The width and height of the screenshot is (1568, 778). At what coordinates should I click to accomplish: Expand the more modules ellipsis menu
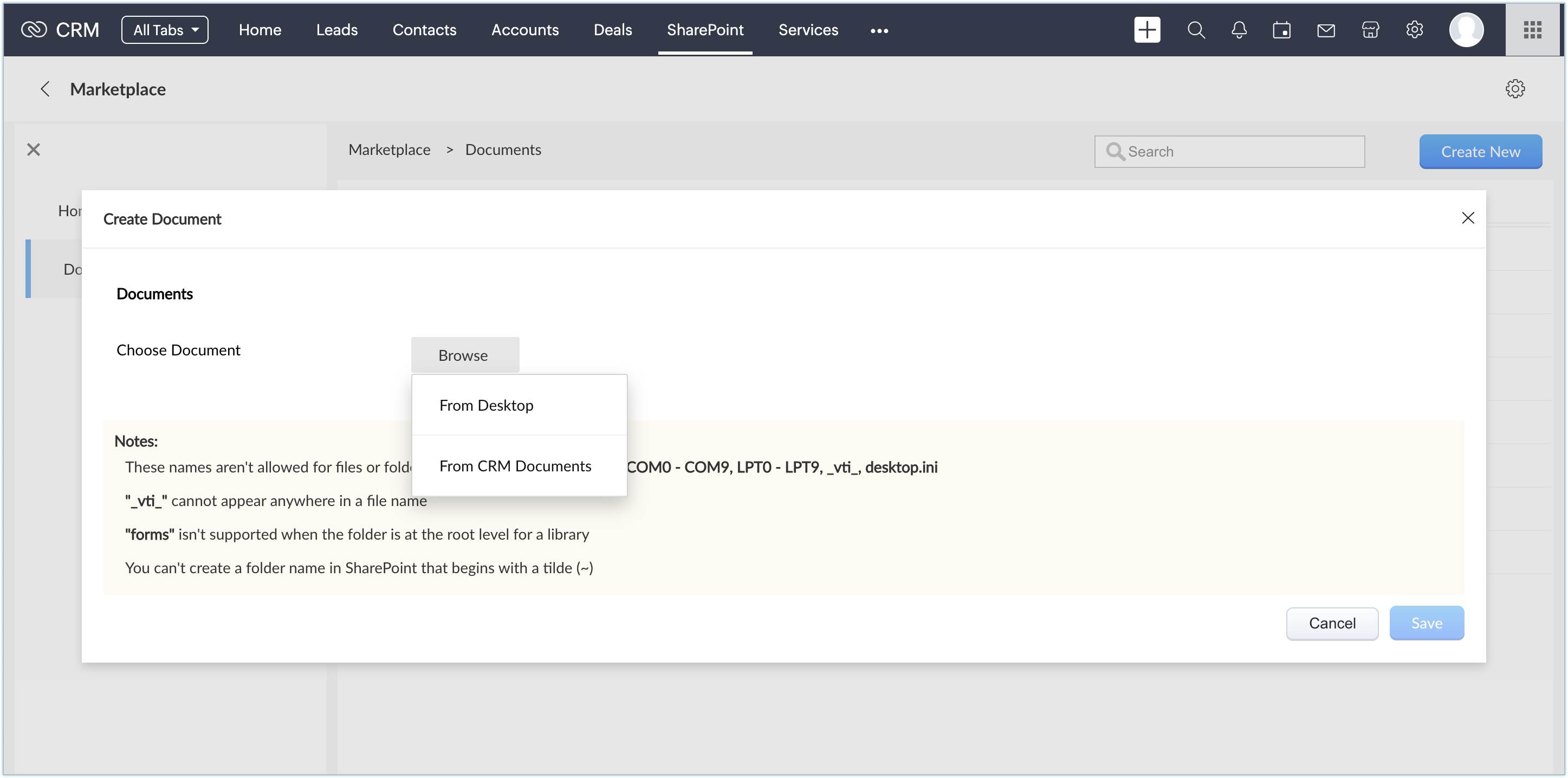(x=879, y=30)
